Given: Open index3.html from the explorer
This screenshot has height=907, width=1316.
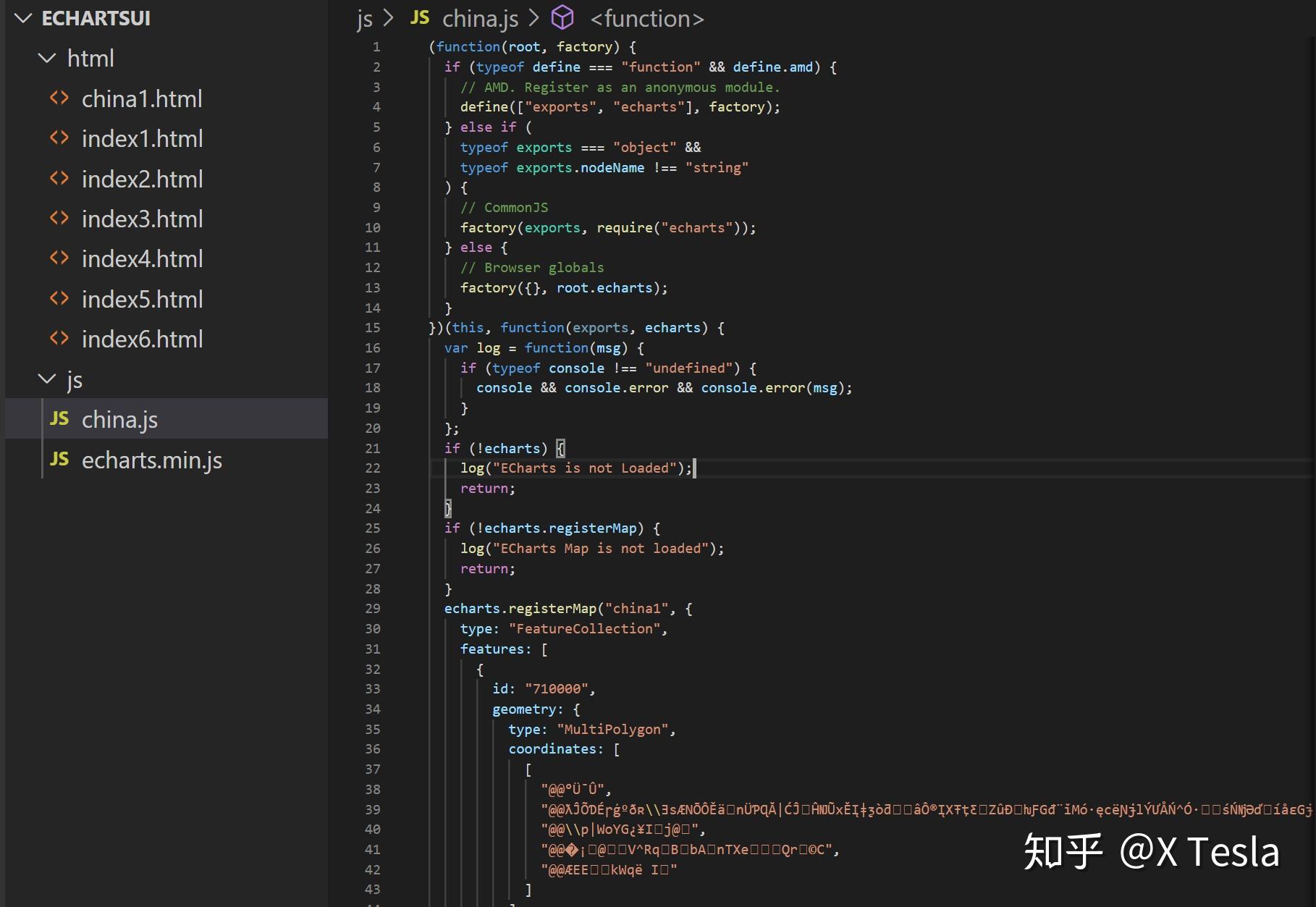Looking at the screenshot, I should coord(142,219).
